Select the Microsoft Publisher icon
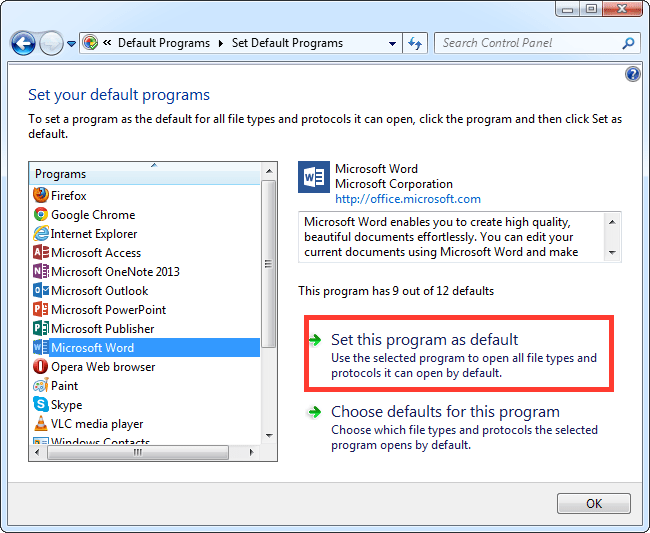650x533 pixels. click(41, 329)
